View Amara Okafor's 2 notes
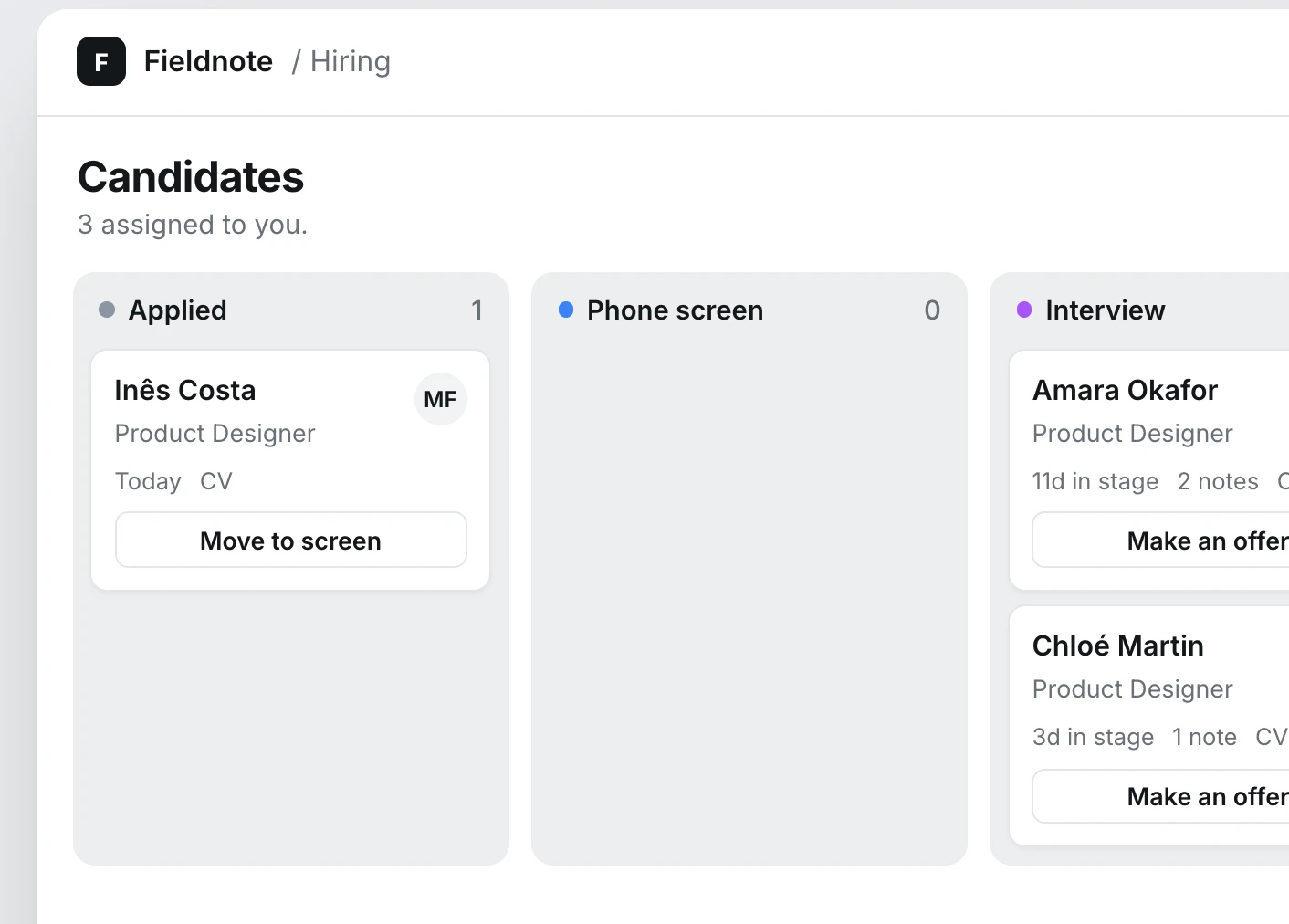 [1218, 481]
